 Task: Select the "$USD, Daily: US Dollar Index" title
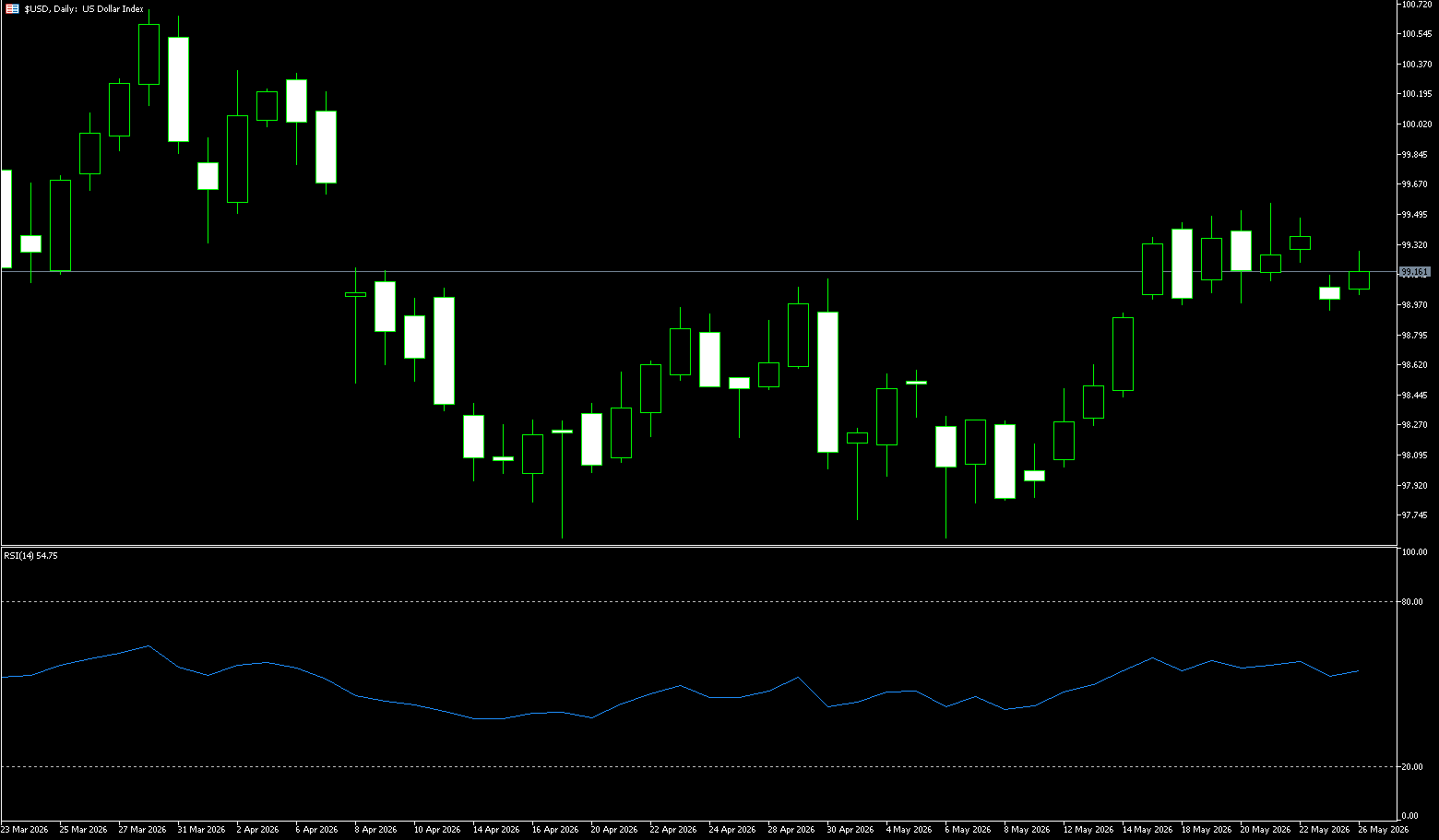tap(84, 9)
